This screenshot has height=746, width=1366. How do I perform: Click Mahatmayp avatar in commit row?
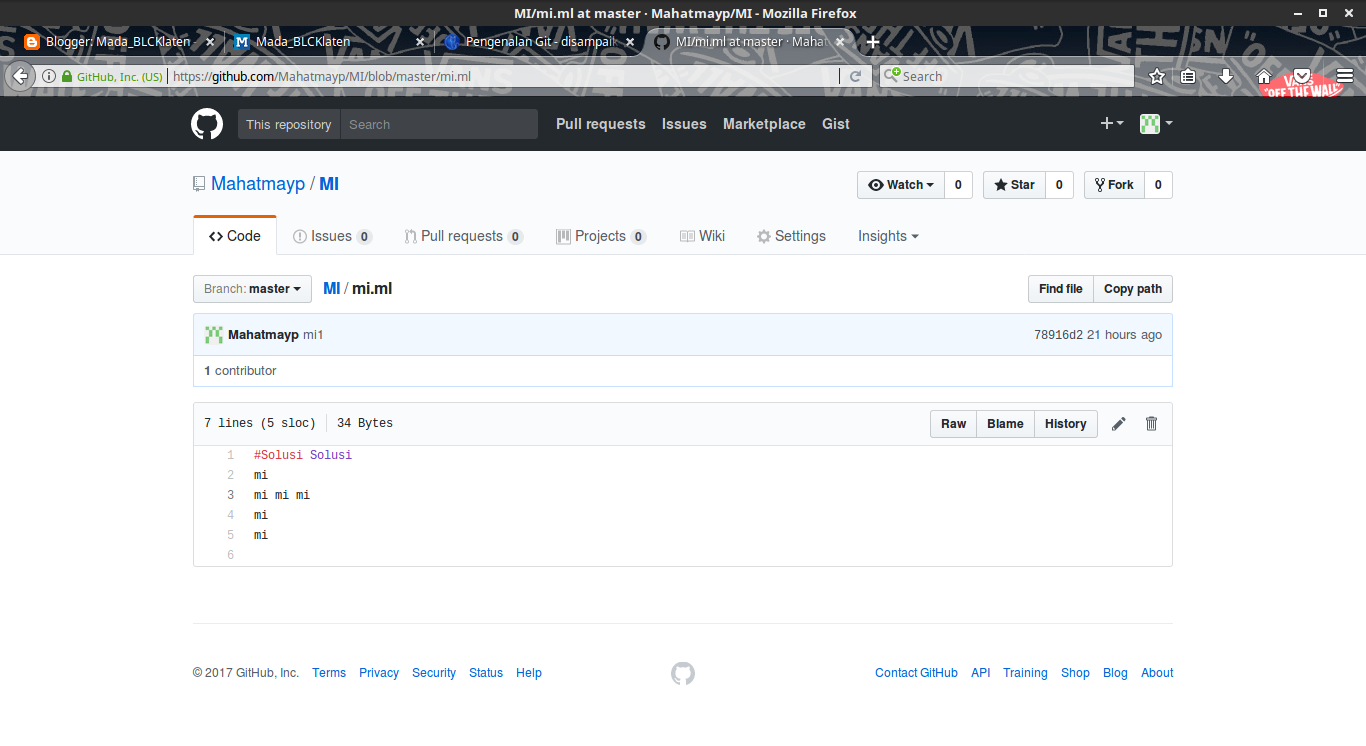pos(214,335)
